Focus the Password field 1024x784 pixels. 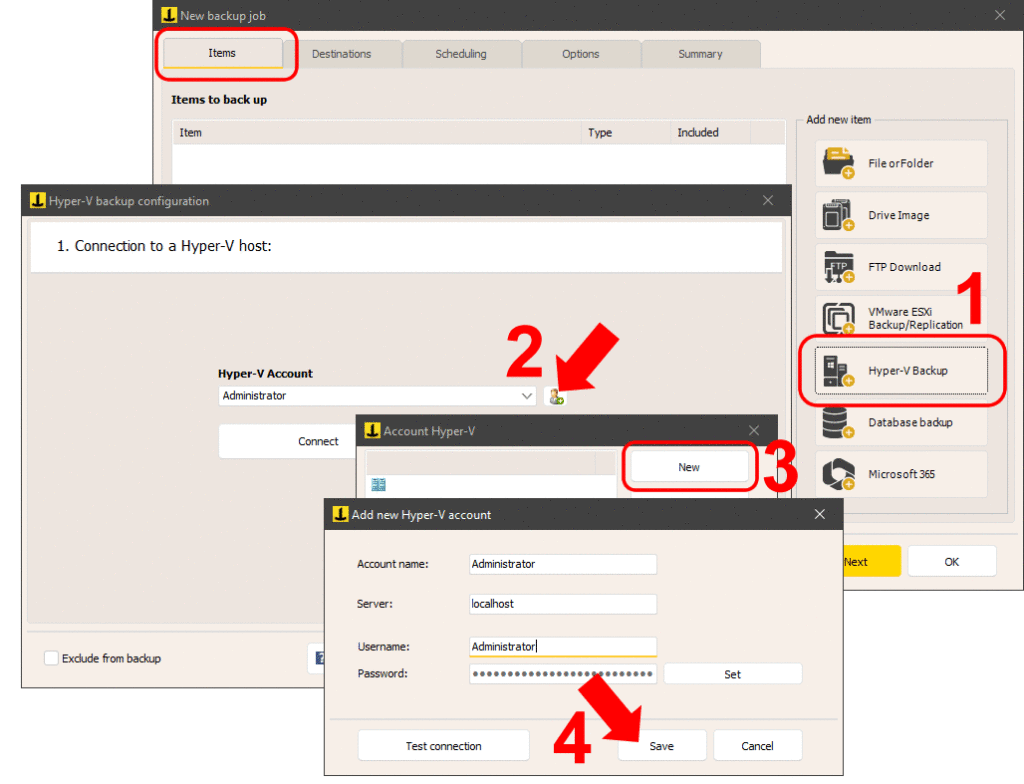[x=563, y=674]
